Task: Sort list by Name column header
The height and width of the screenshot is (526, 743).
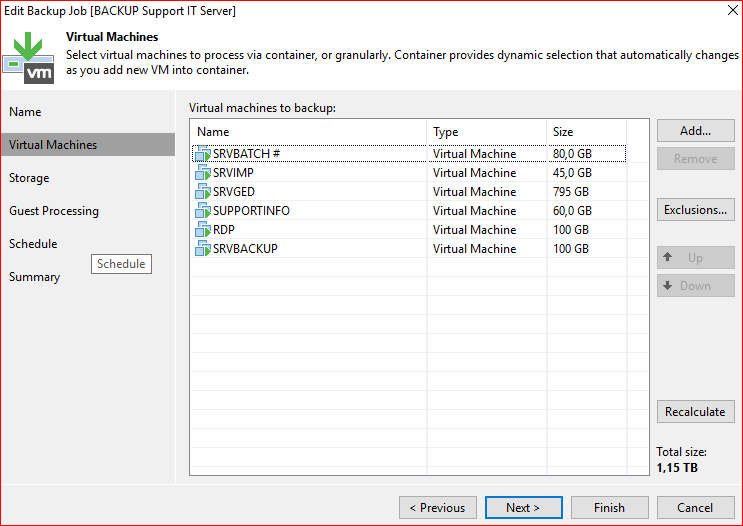Action: click(x=308, y=132)
